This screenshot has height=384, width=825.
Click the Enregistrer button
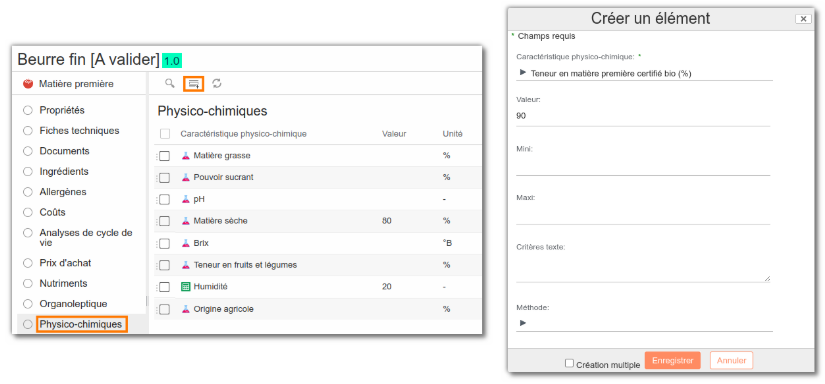click(x=672, y=360)
